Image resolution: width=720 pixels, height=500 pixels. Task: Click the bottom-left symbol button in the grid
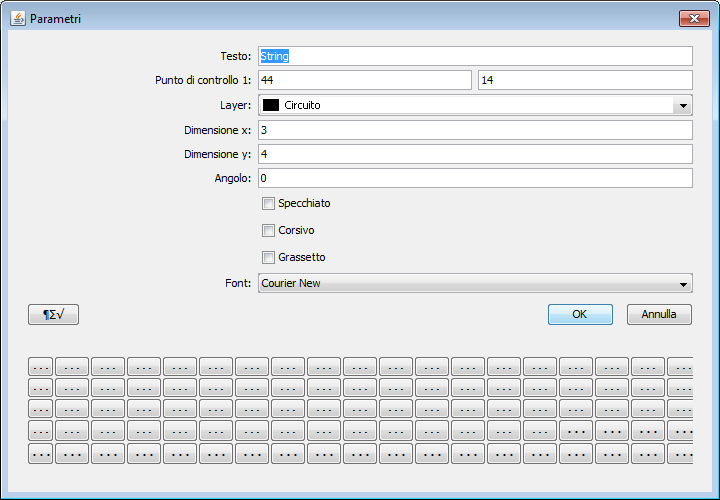tap(40, 453)
